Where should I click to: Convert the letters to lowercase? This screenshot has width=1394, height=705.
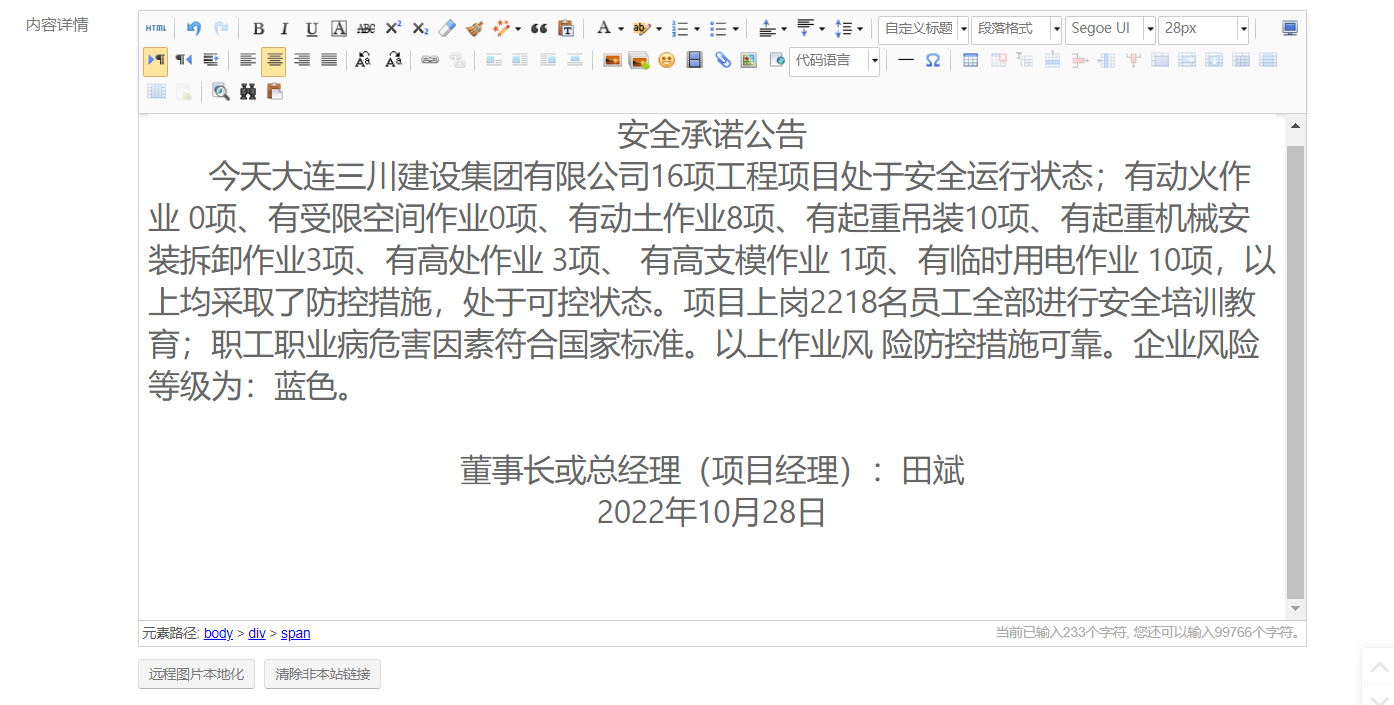coord(393,60)
